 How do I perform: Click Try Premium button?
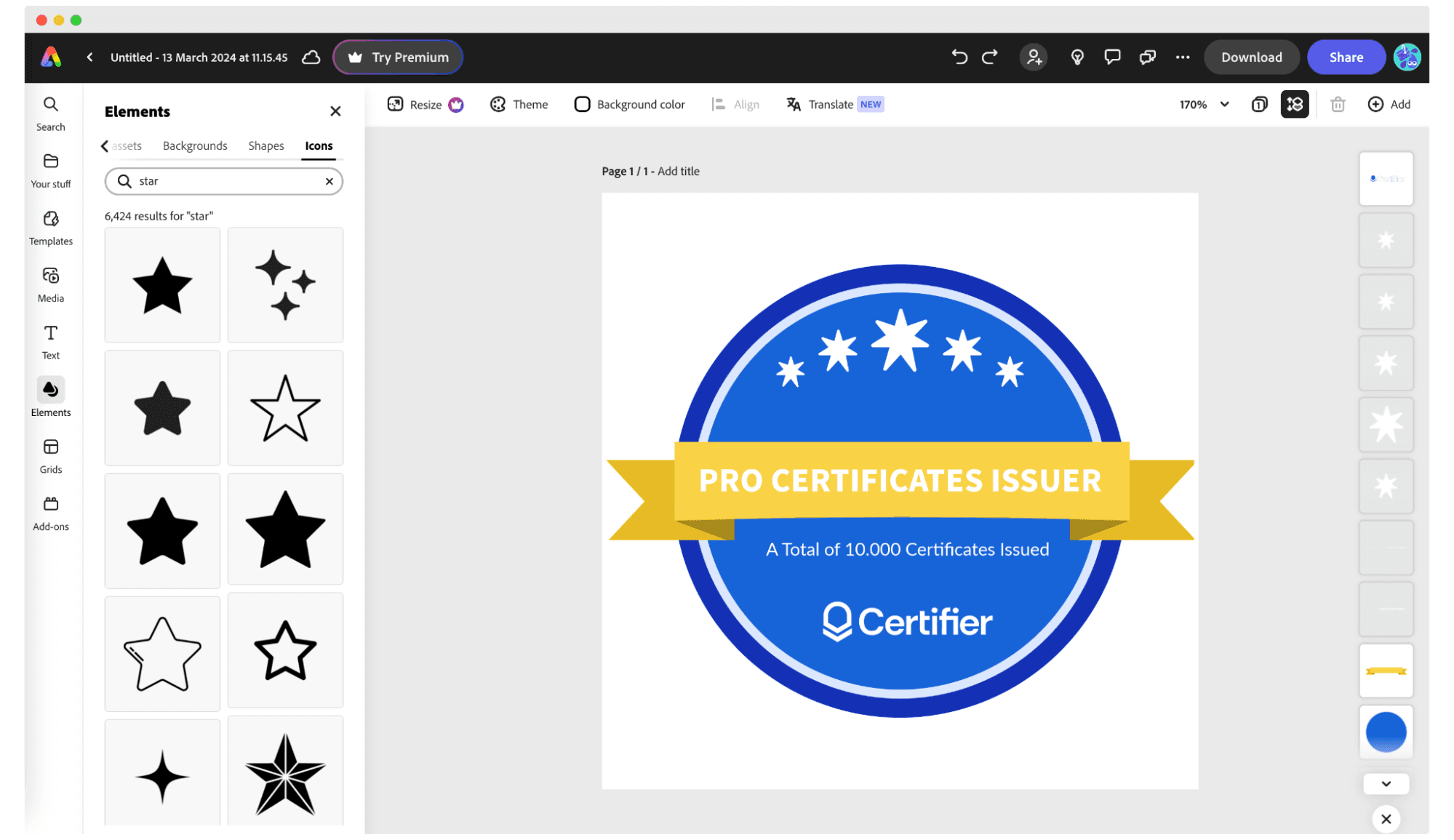click(398, 57)
